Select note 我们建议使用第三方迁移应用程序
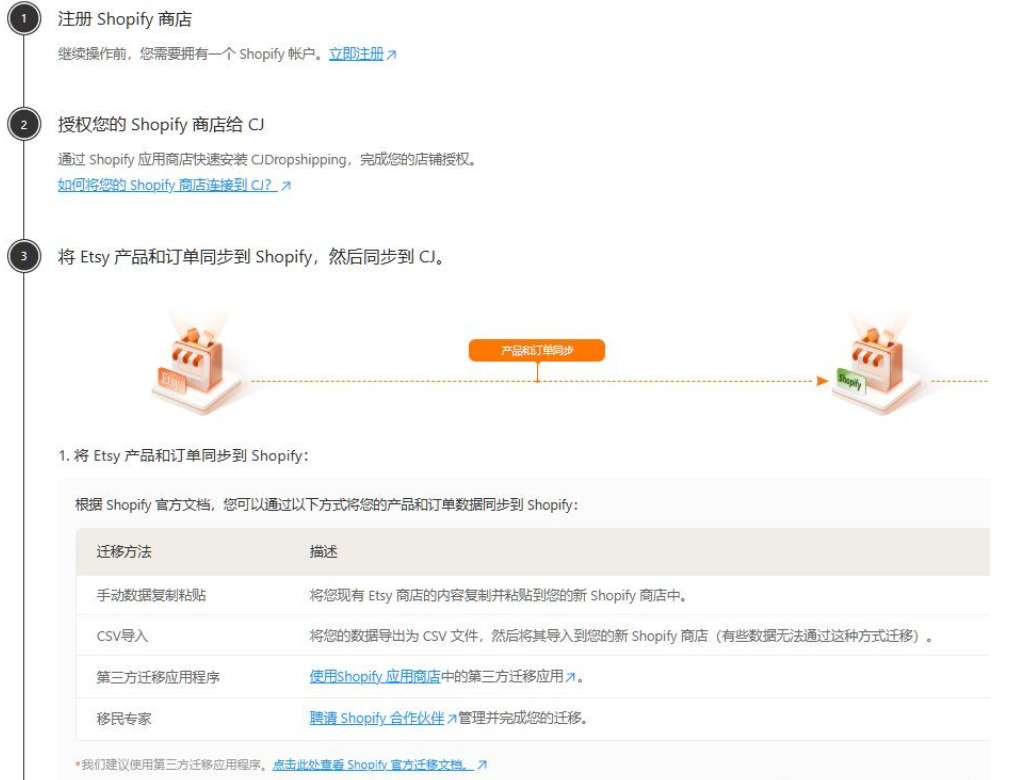The width and height of the screenshot is (1010, 780). [172, 765]
